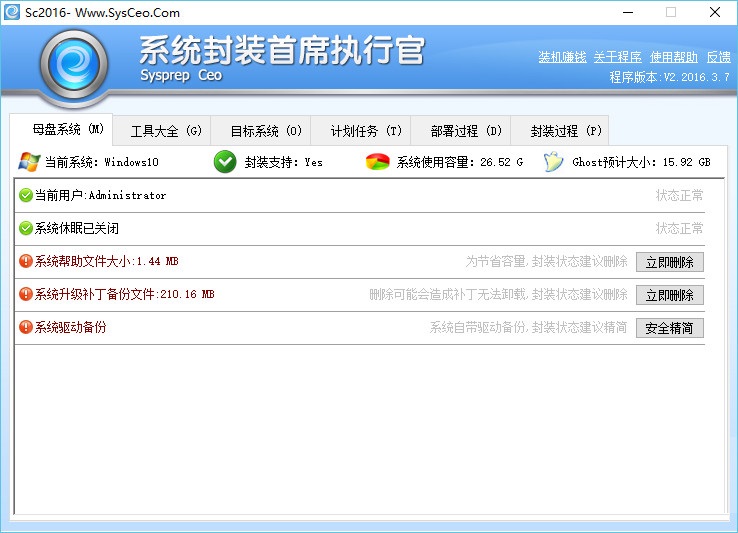This screenshot has width=738, height=533.
Task: Open the 工具大全 (G) tab
Action: coord(162,131)
